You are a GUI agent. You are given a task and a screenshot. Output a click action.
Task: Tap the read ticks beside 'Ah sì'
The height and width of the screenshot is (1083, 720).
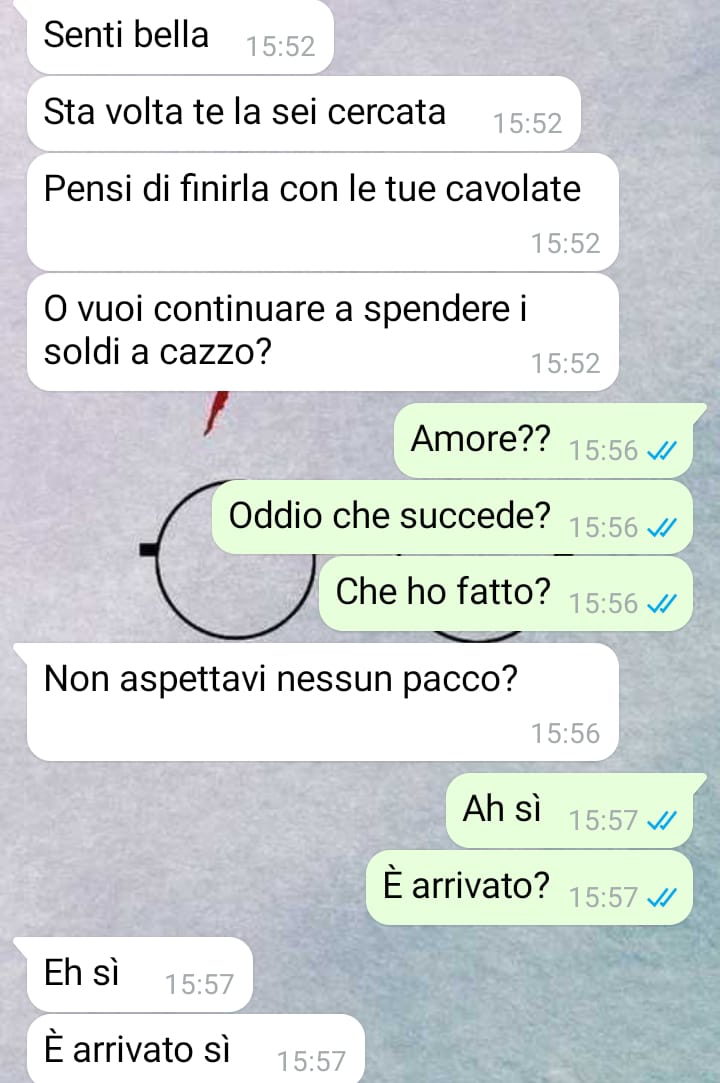661,821
